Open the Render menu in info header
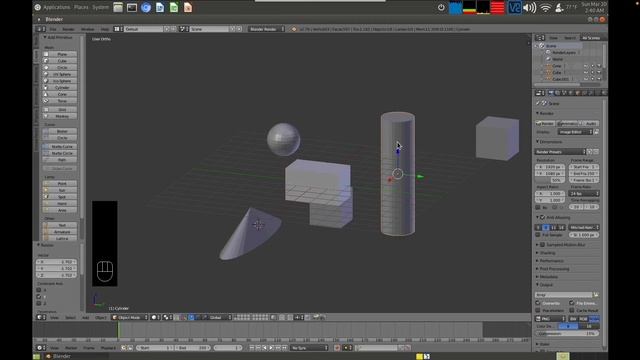Image resolution: width=640 pixels, height=360 pixels. tap(69, 29)
